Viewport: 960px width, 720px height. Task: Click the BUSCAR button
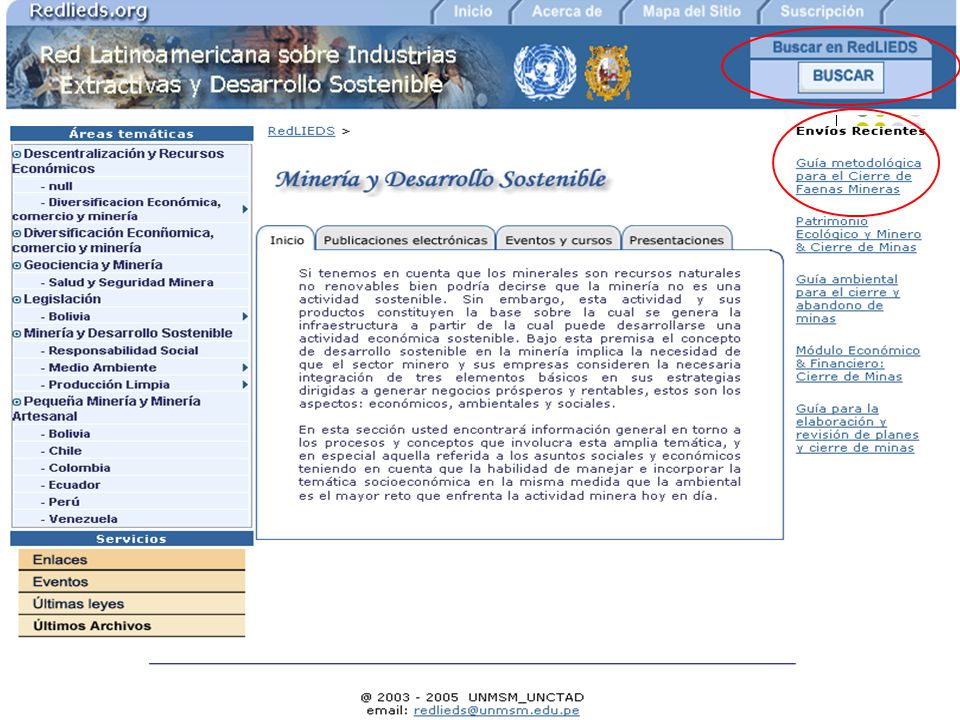click(x=842, y=77)
